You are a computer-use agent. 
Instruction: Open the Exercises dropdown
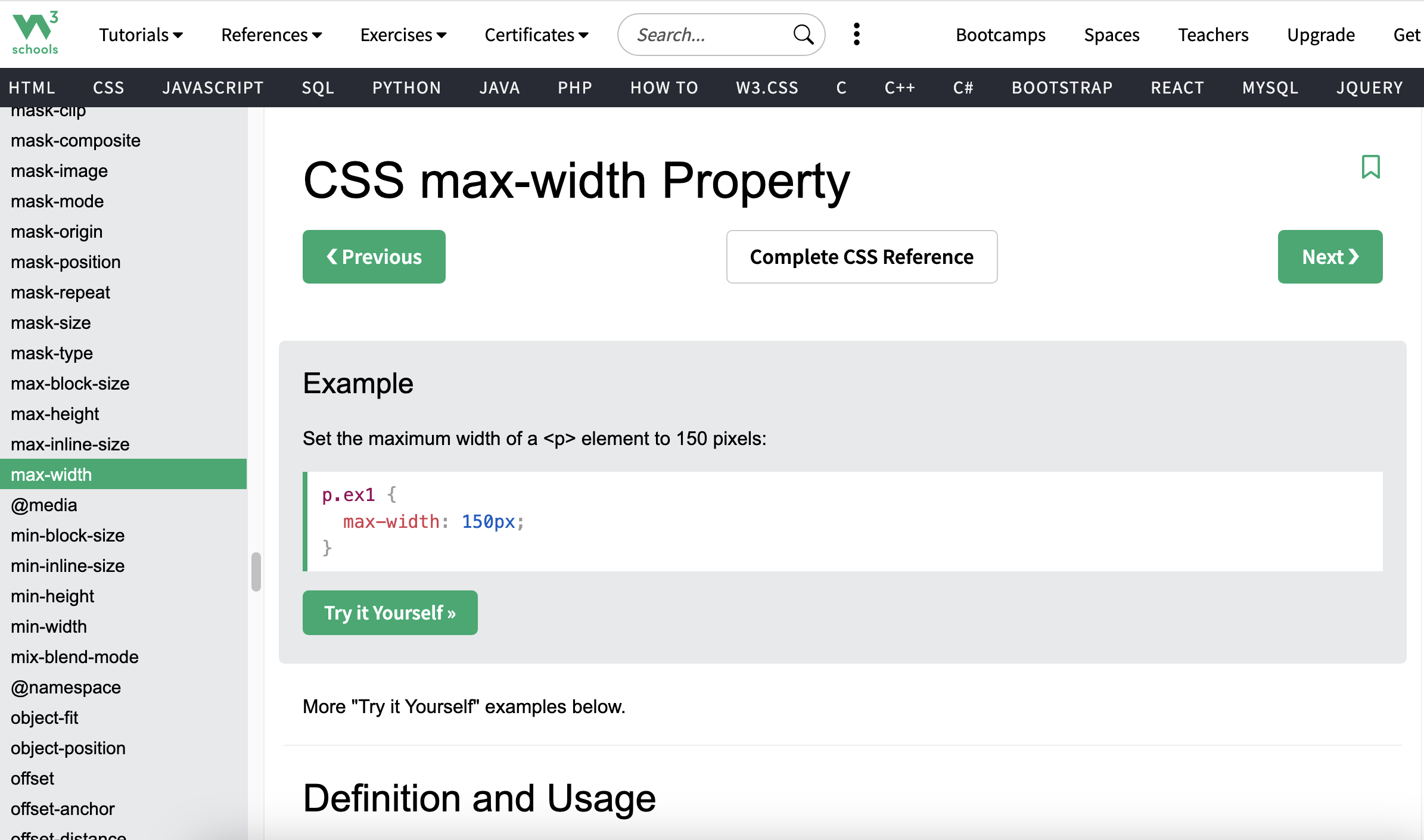(403, 35)
